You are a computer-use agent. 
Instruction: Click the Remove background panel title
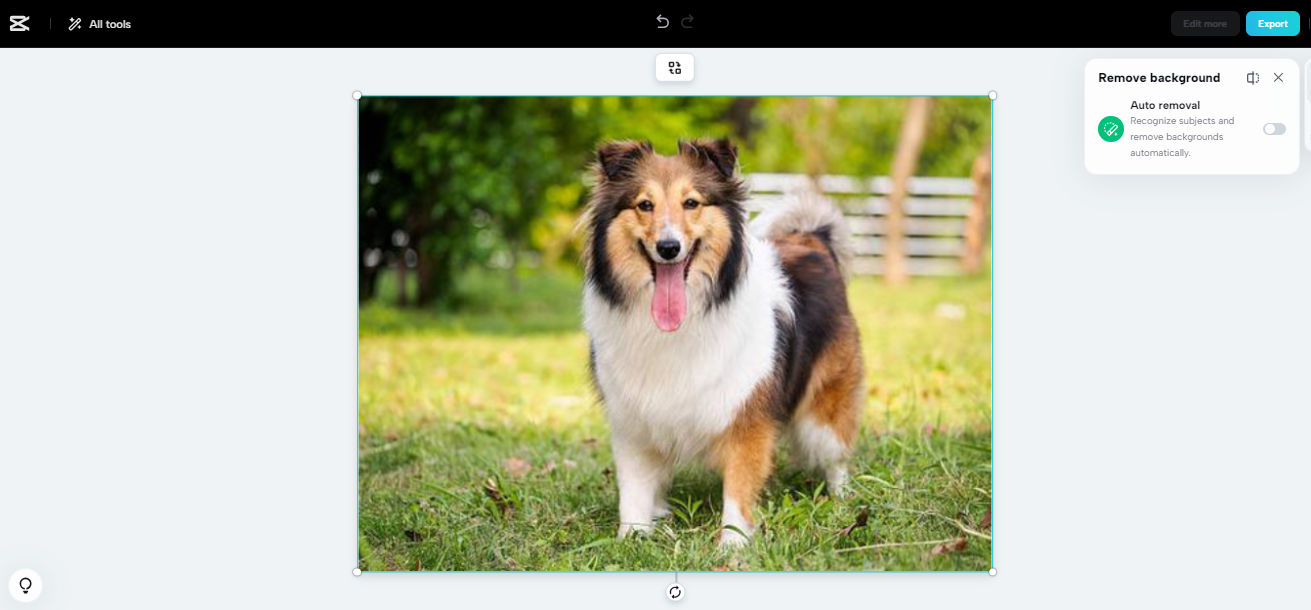(1159, 78)
